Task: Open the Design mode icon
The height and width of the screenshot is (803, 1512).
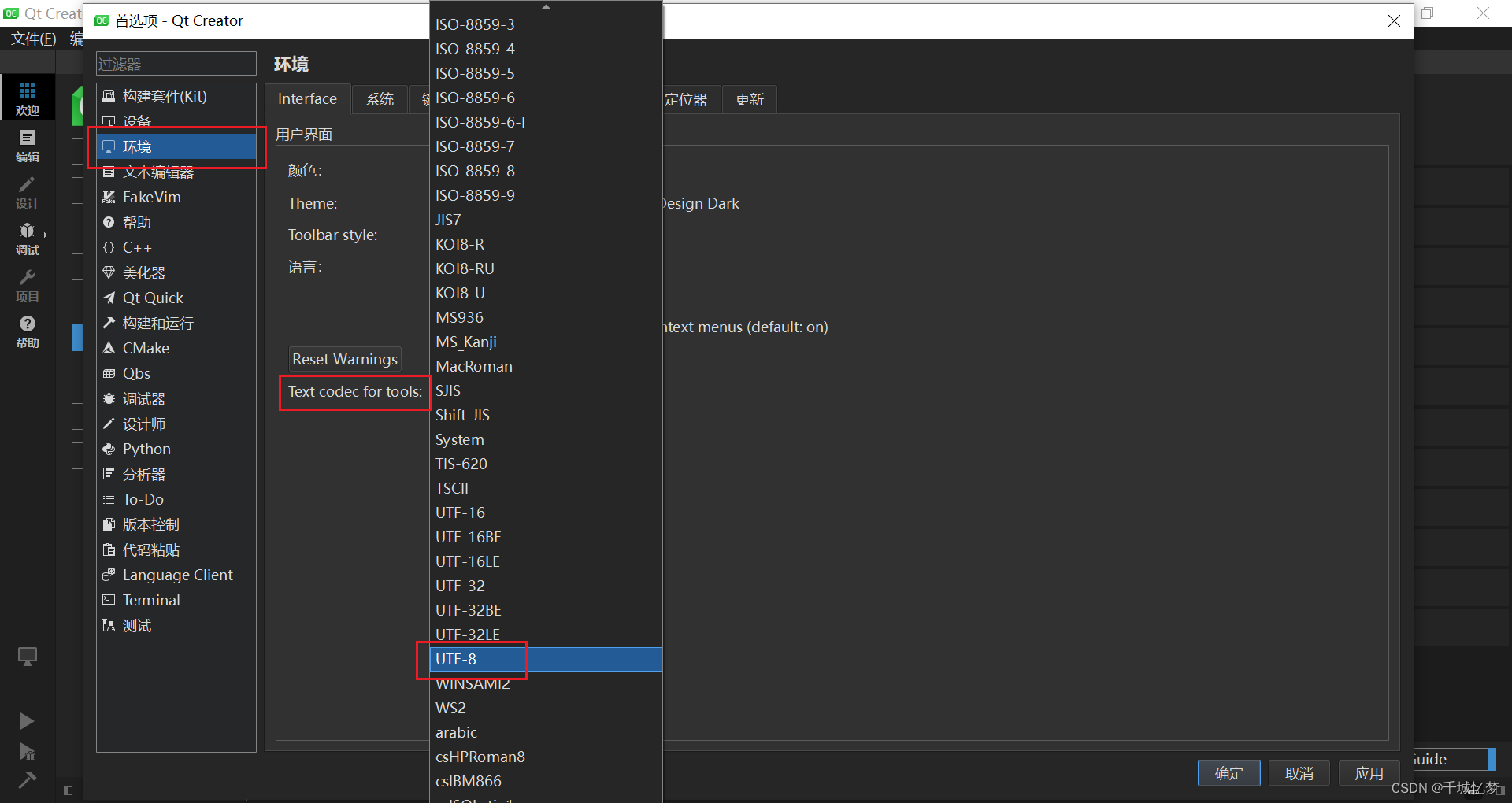Action: click(28, 192)
